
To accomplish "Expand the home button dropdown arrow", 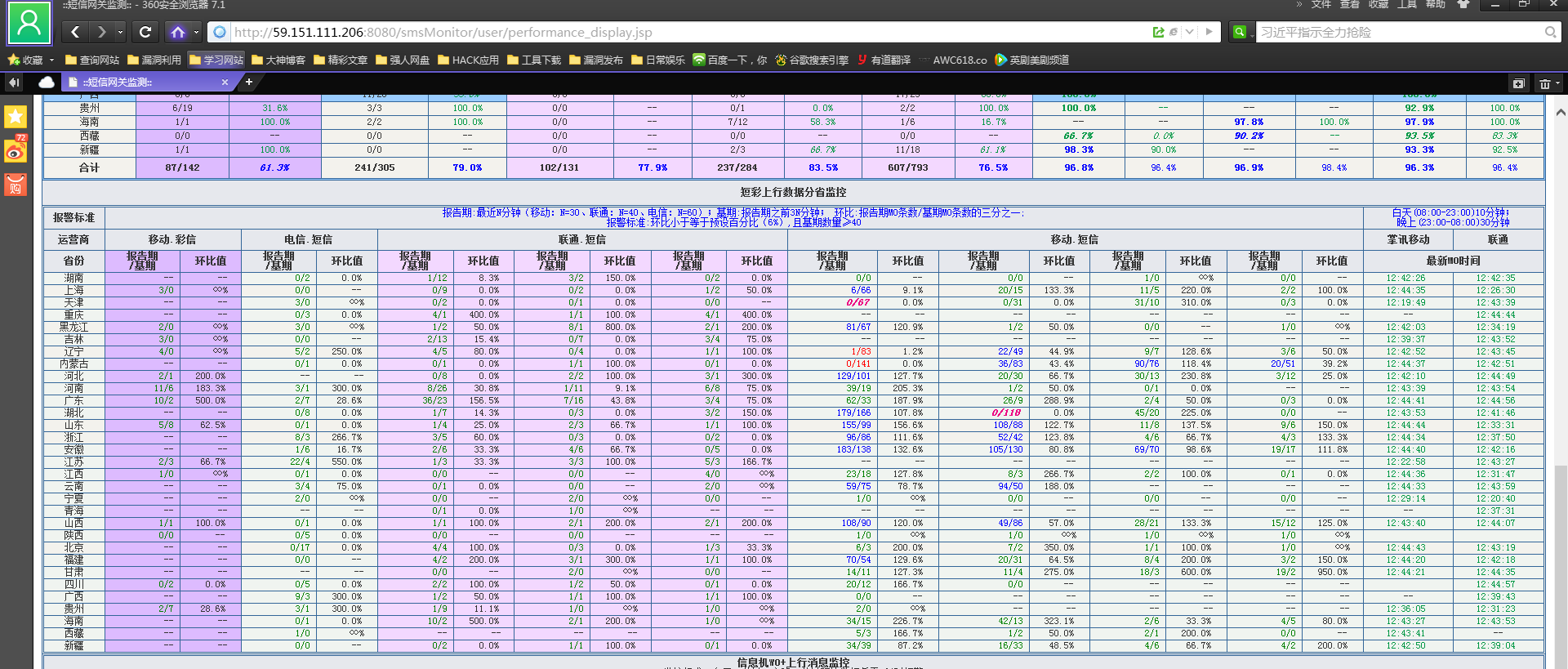I will 197,32.
